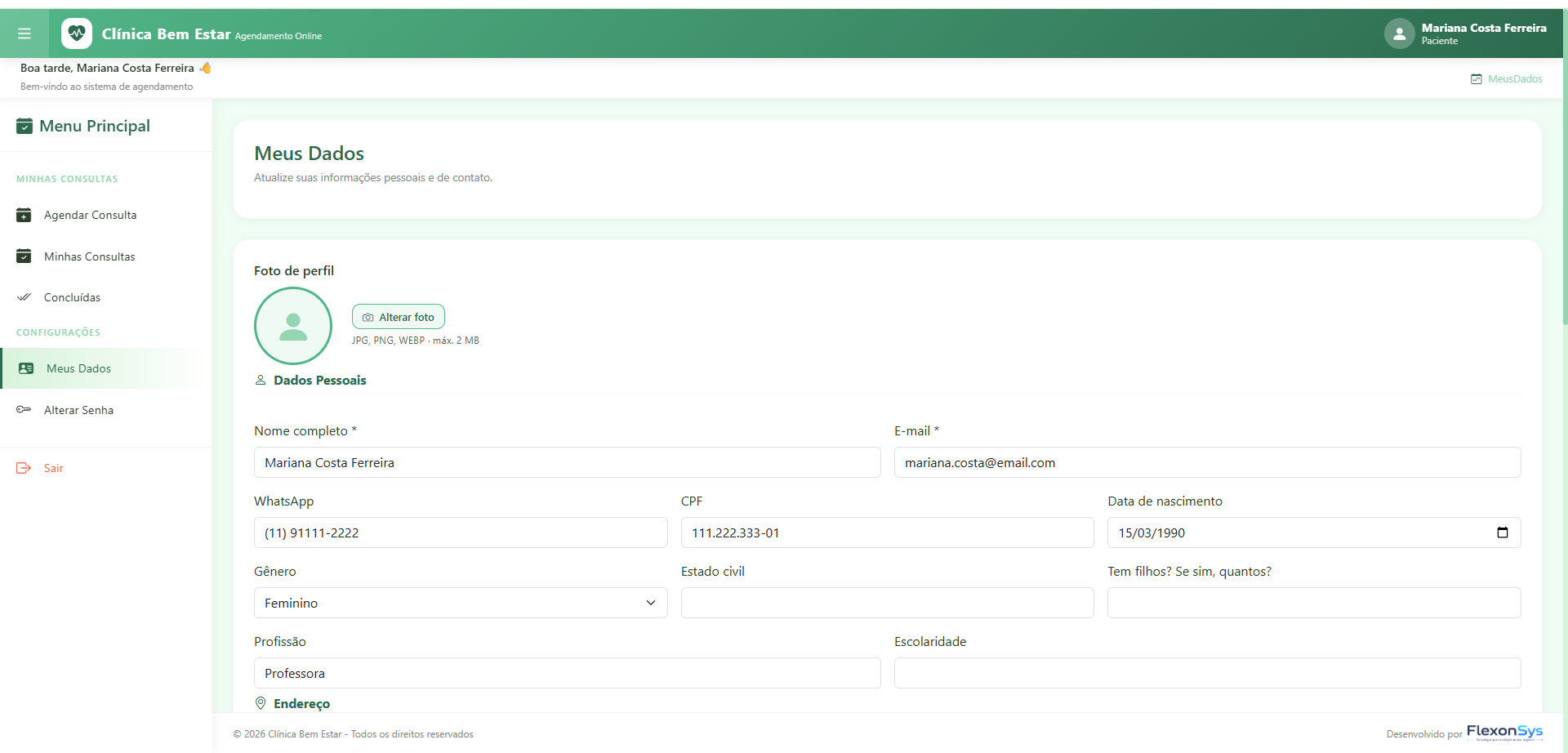Viewport: 1568px width, 753px height.
Task: Click the Clínica Bem Estar heart logo
Action: pos(77,33)
